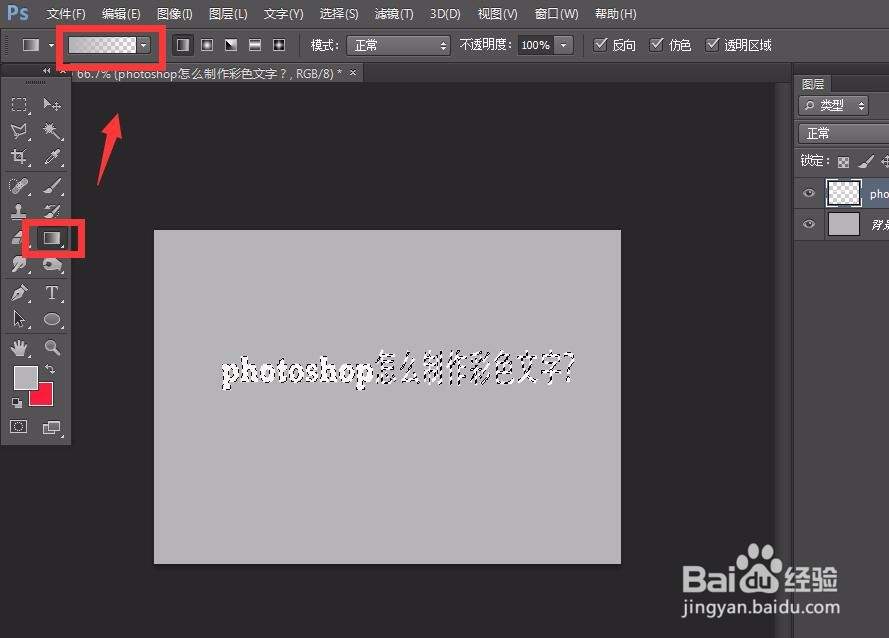This screenshot has height=638, width=889.
Task: Open the 帮助(H) menu
Action: tap(616, 14)
